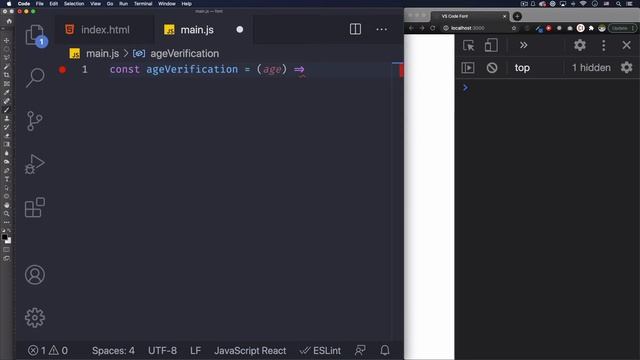Close the VS Code Font browser tab
This screenshot has width=640, height=360.
[504, 16]
